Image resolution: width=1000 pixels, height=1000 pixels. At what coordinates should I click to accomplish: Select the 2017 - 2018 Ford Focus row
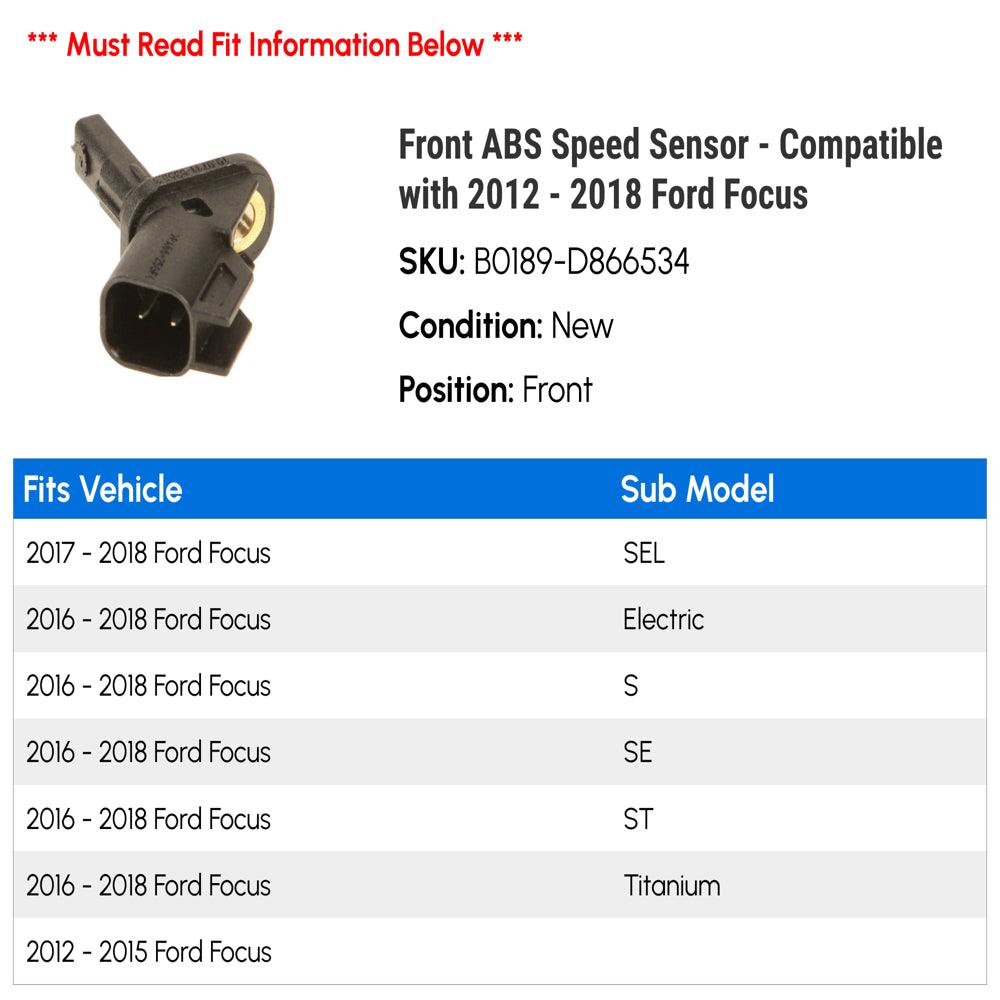pos(149,553)
